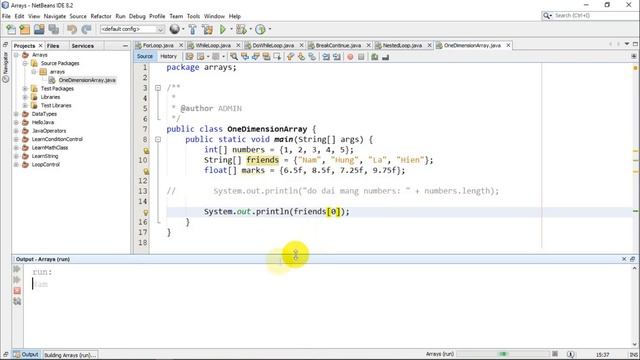Collapse the Source Packages node
640x360 pixels.
[x=25, y=63]
